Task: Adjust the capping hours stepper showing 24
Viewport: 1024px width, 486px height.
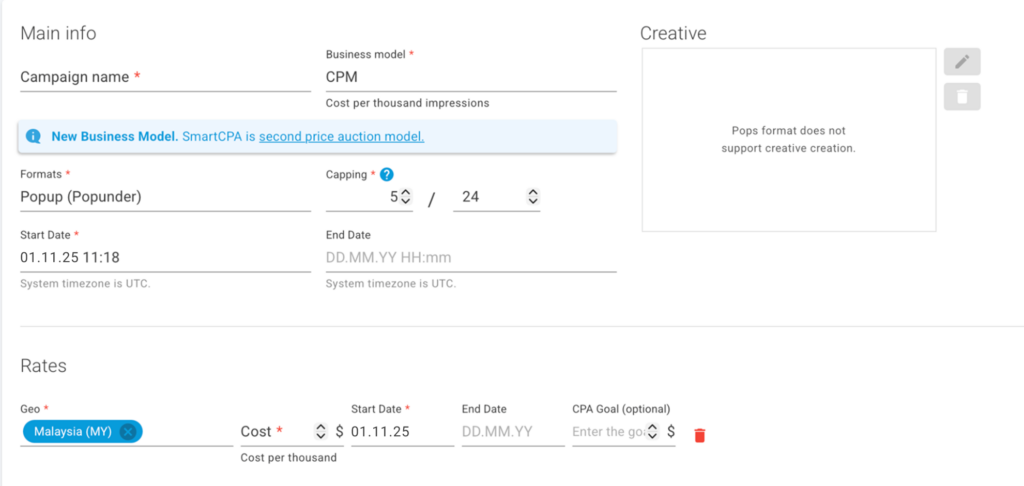Action: pyautogui.click(x=533, y=197)
